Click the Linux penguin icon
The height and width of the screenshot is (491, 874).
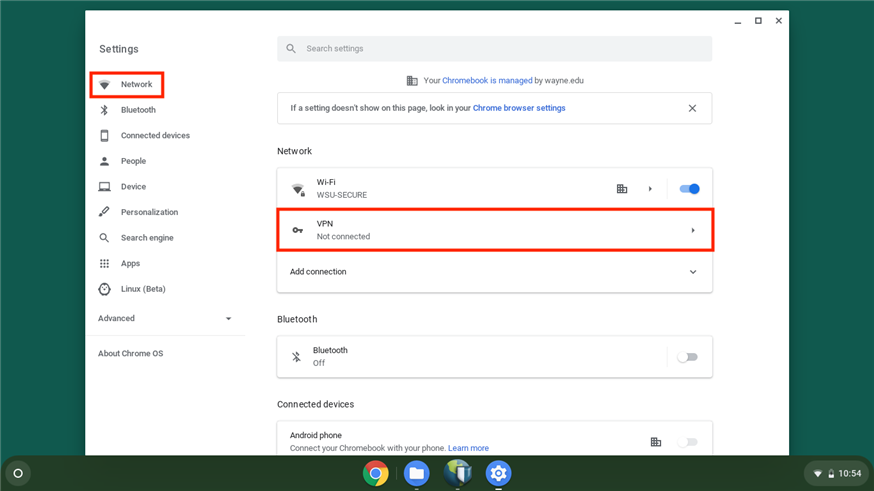pos(104,289)
